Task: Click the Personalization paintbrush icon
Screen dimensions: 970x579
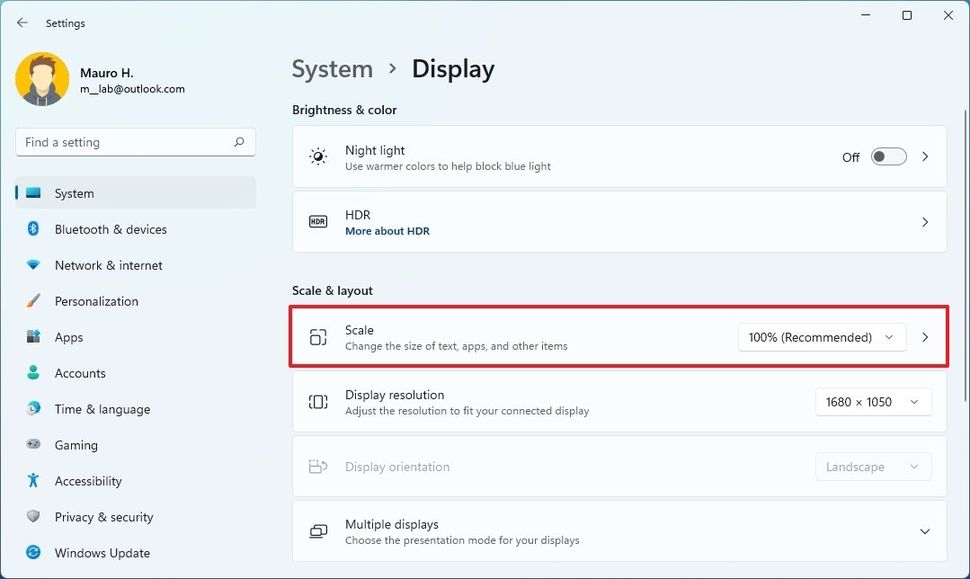Action: click(x=33, y=301)
